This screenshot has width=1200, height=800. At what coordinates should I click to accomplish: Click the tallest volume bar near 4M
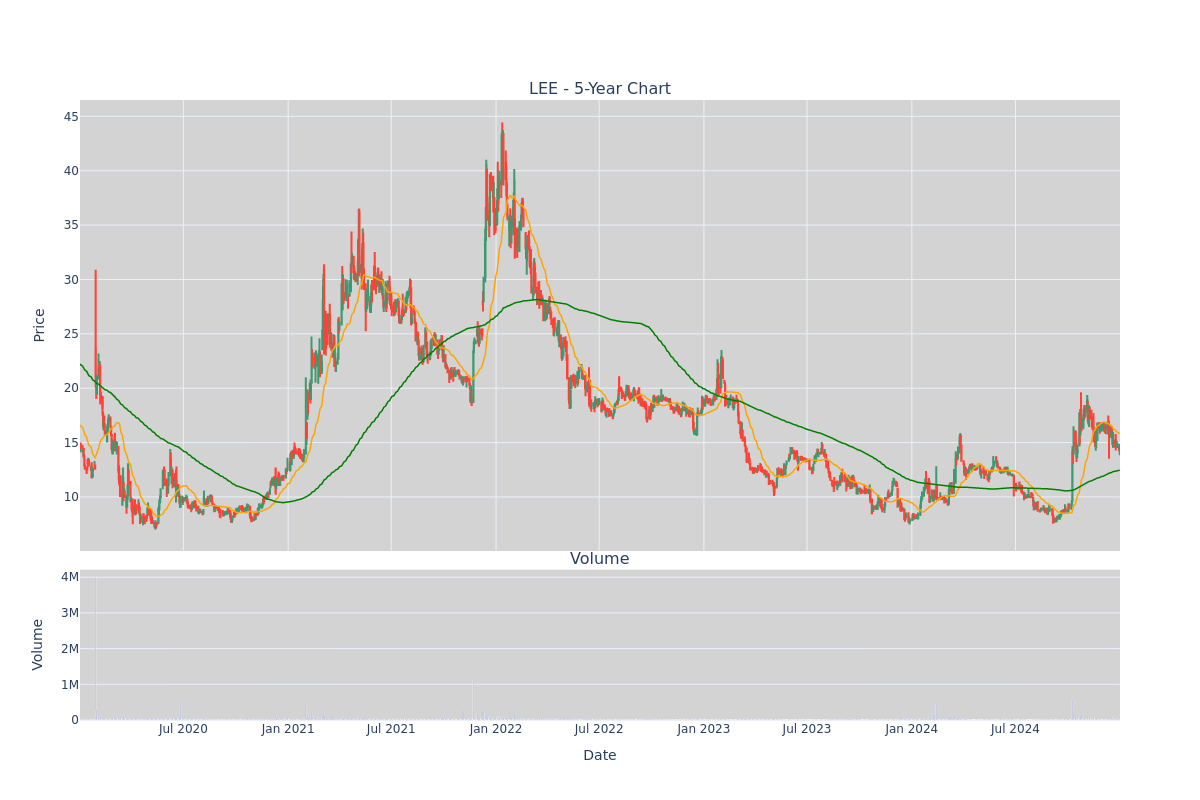(96, 648)
